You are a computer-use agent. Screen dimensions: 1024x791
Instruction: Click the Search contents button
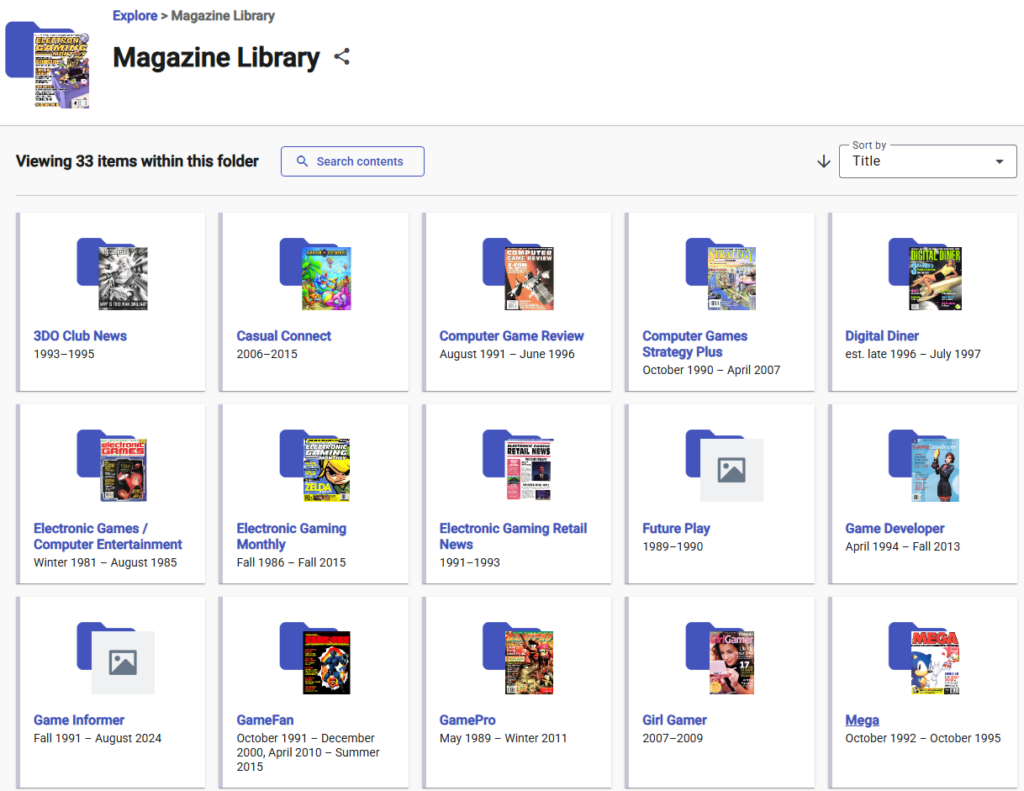pos(352,161)
